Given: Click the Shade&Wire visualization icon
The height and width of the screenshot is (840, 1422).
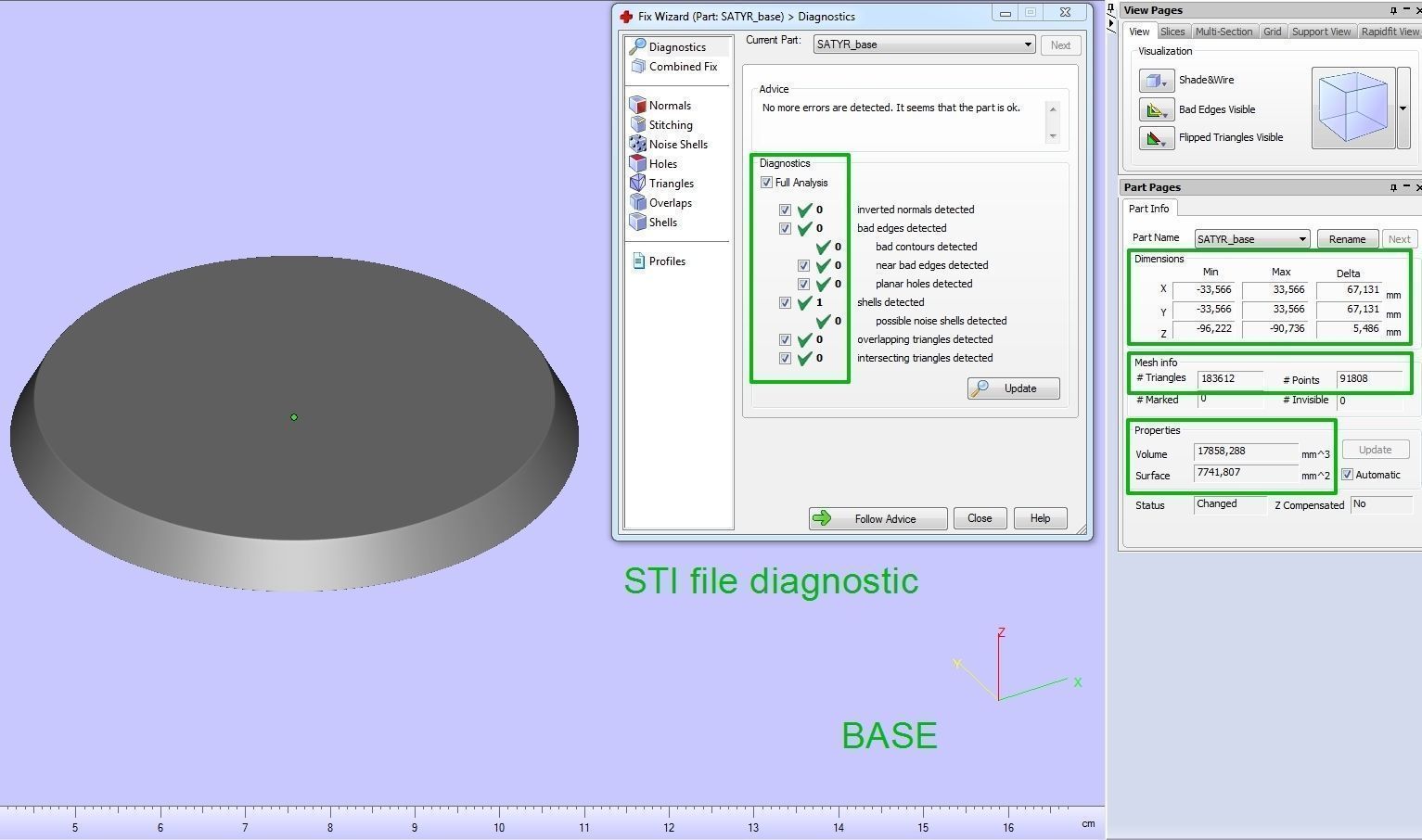Looking at the screenshot, I should point(1157,81).
